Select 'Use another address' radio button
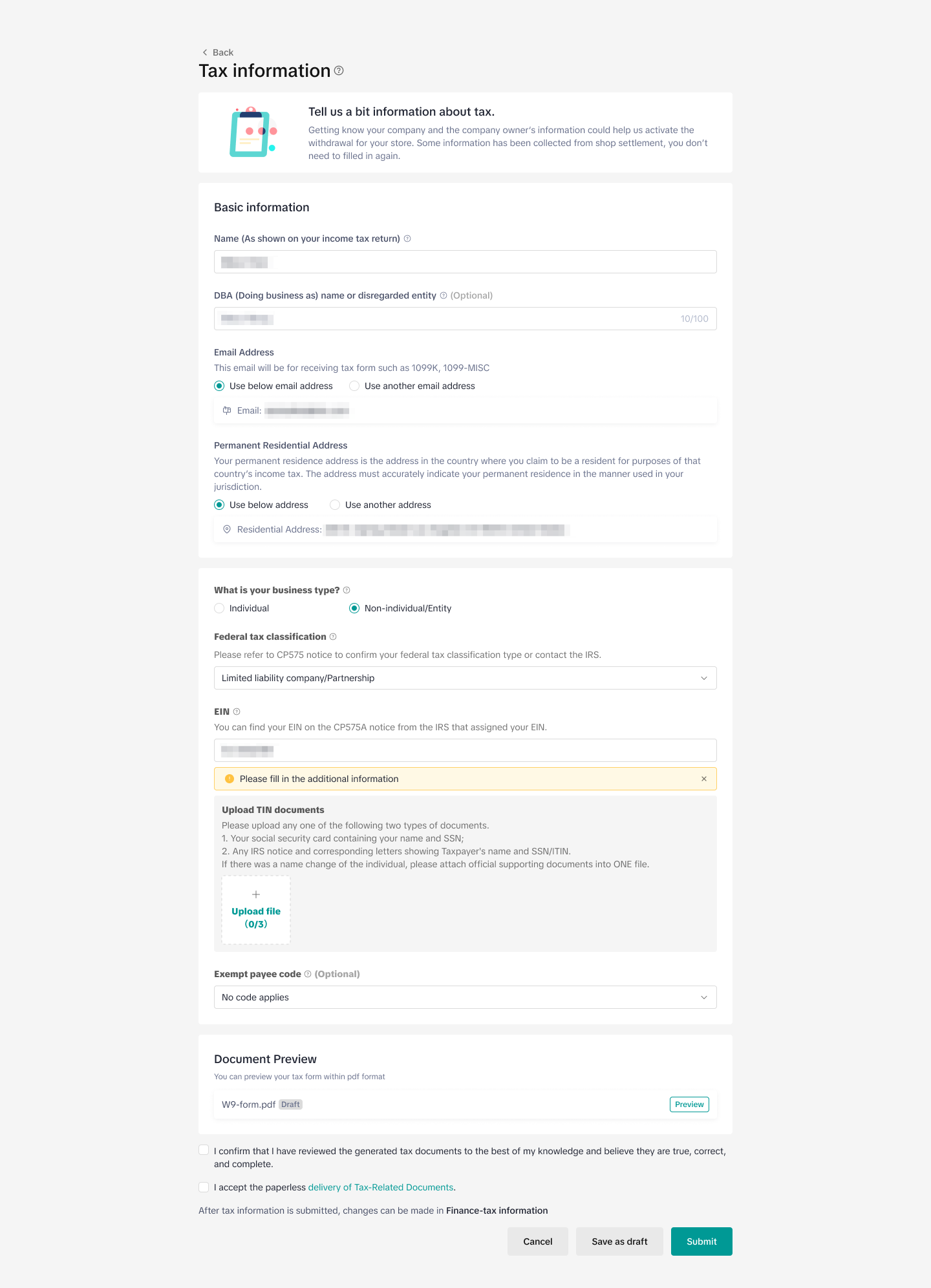The height and width of the screenshot is (1288, 931). click(x=335, y=505)
